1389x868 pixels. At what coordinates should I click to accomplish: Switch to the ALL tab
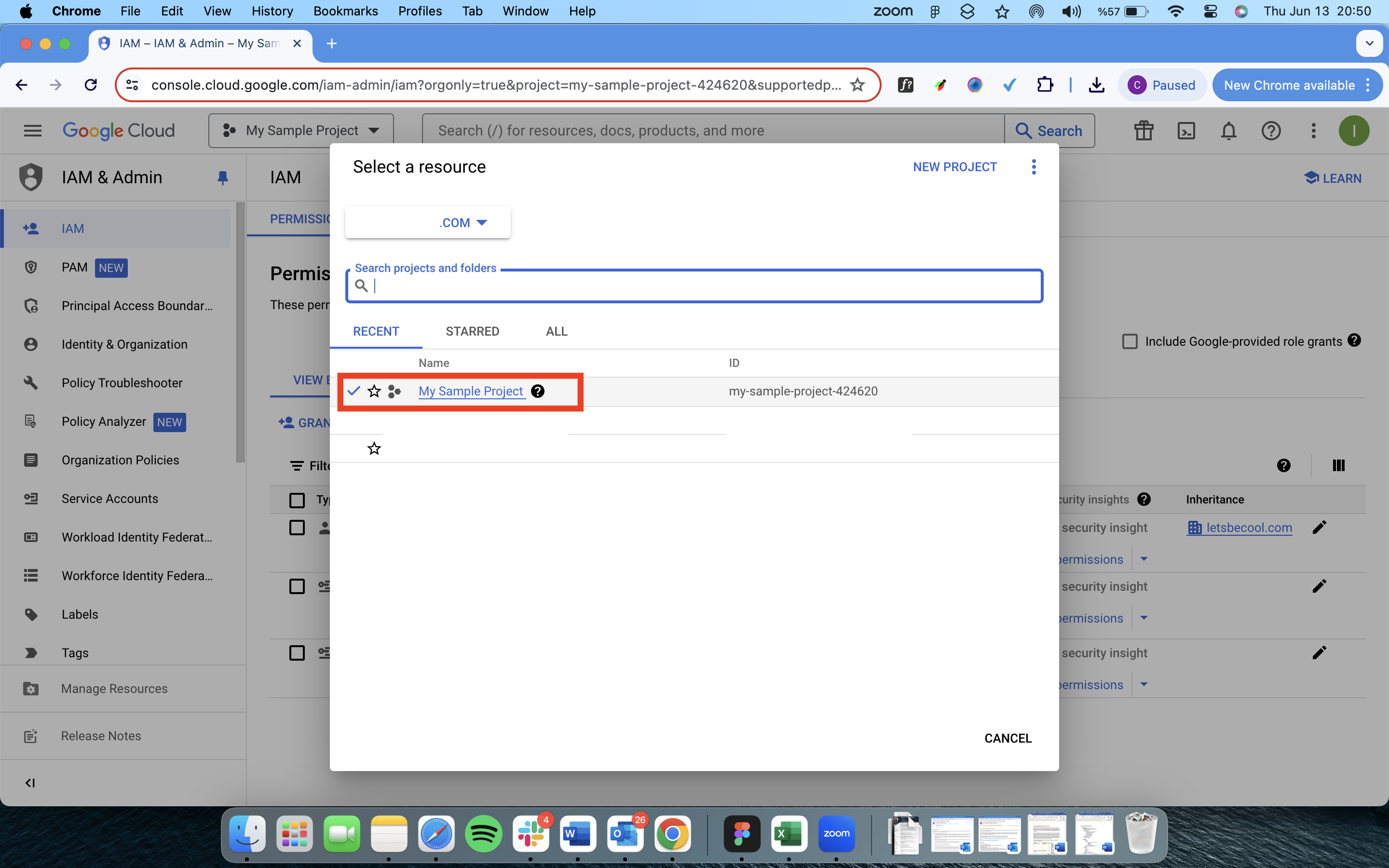556,331
